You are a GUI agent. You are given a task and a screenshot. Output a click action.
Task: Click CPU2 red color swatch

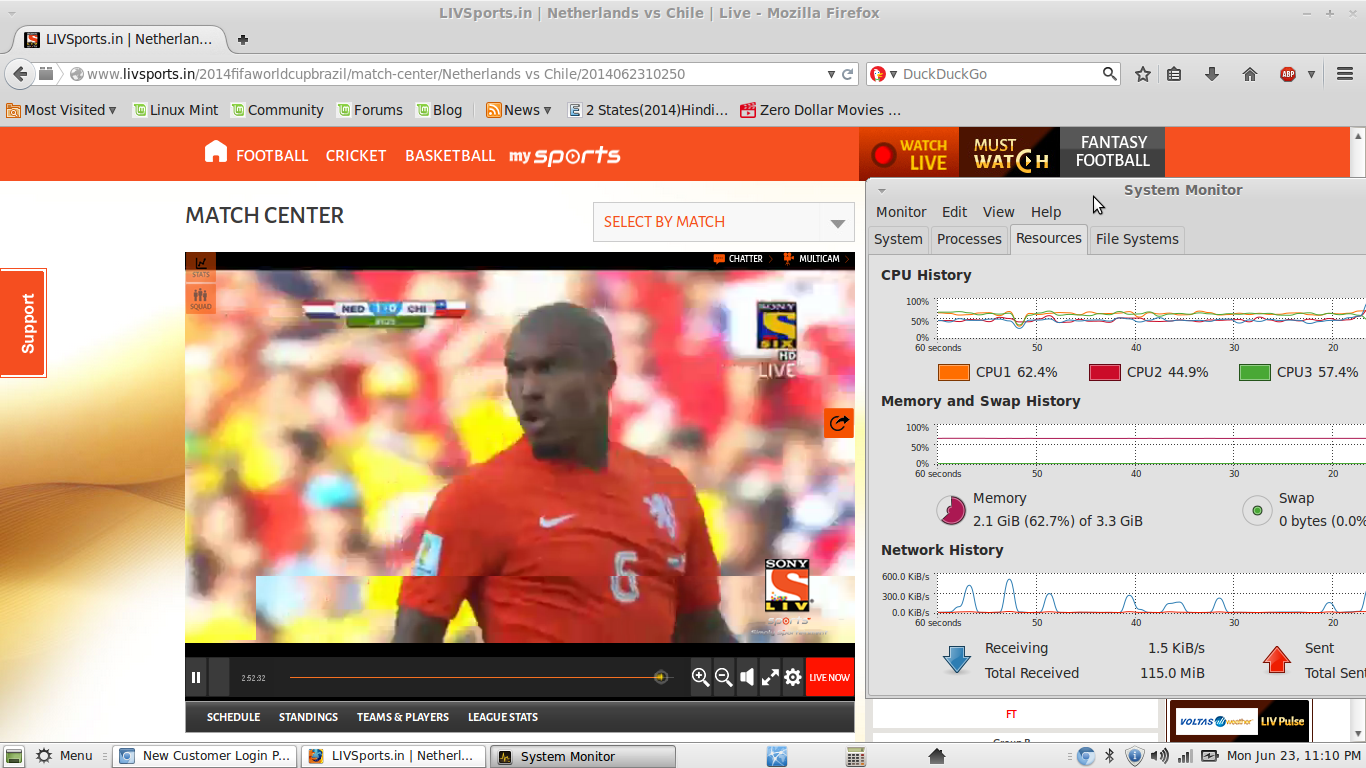click(1104, 372)
